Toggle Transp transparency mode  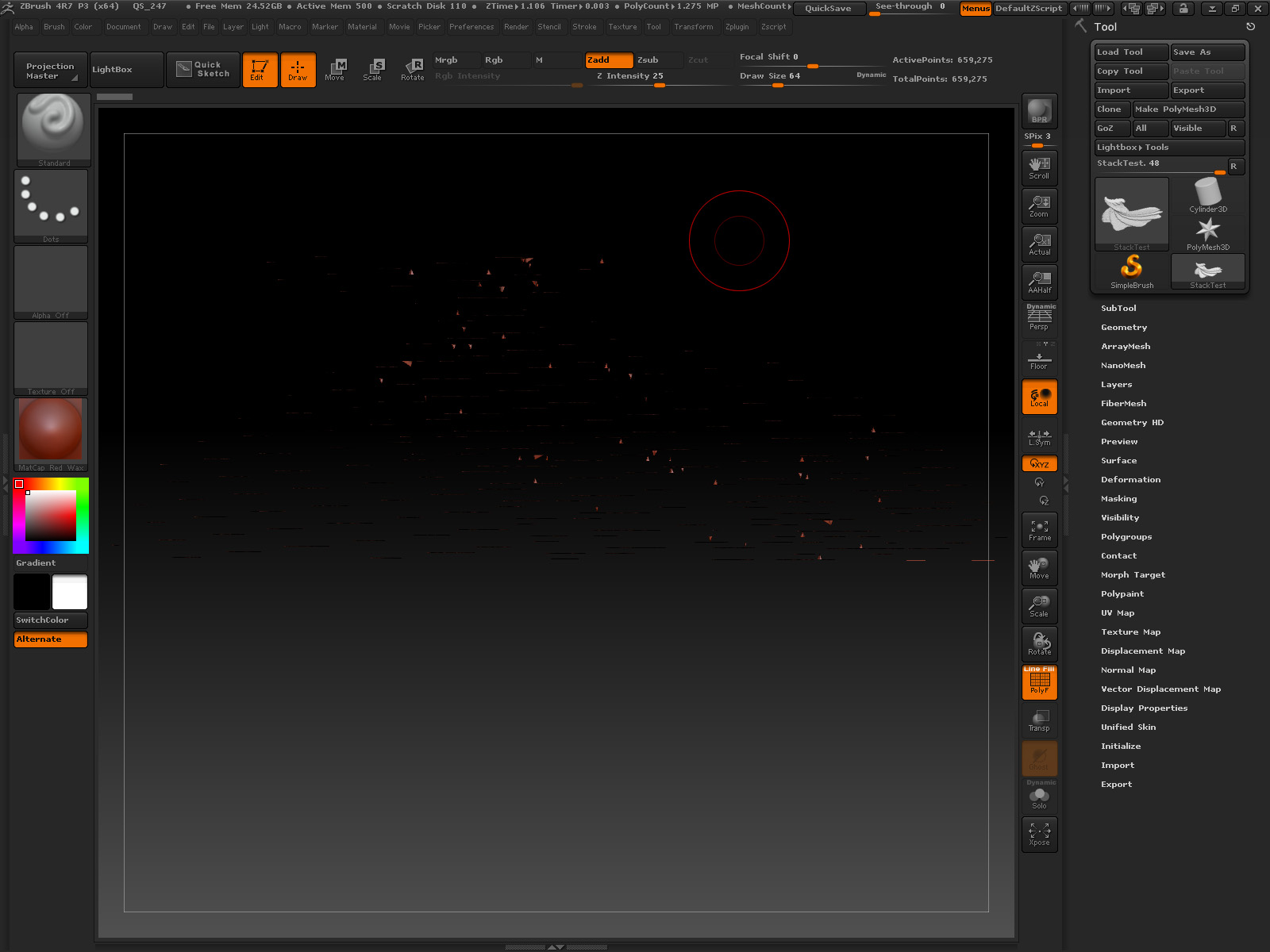point(1039,720)
